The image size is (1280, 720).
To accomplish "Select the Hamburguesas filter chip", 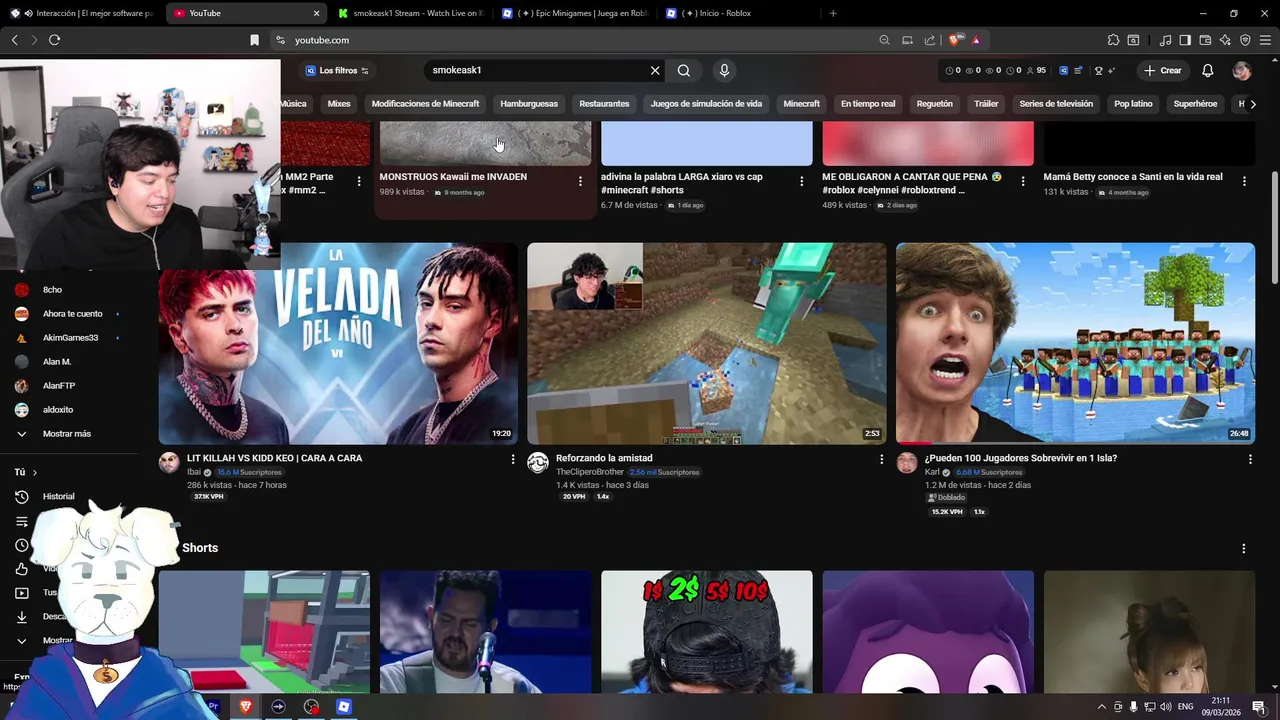I will click(529, 104).
